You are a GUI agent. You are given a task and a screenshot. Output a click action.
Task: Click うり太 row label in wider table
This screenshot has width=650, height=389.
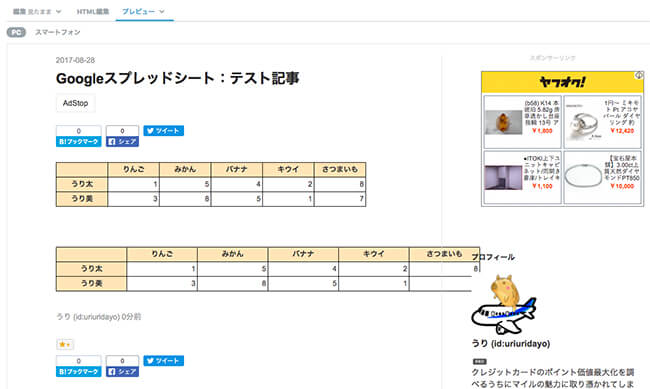[92, 269]
